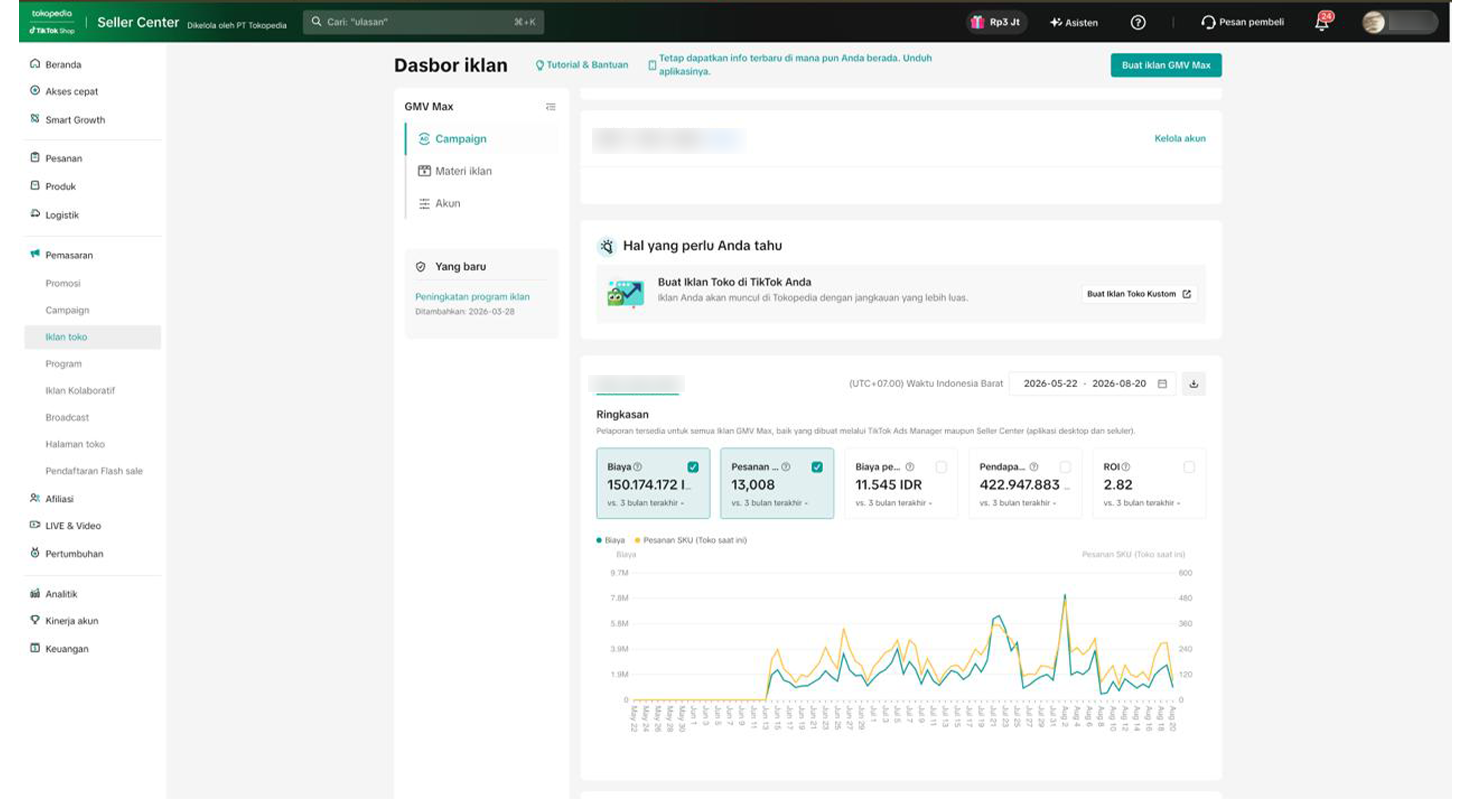Open Promosi under Pemasaran
1471x799 pixels.
63,283
